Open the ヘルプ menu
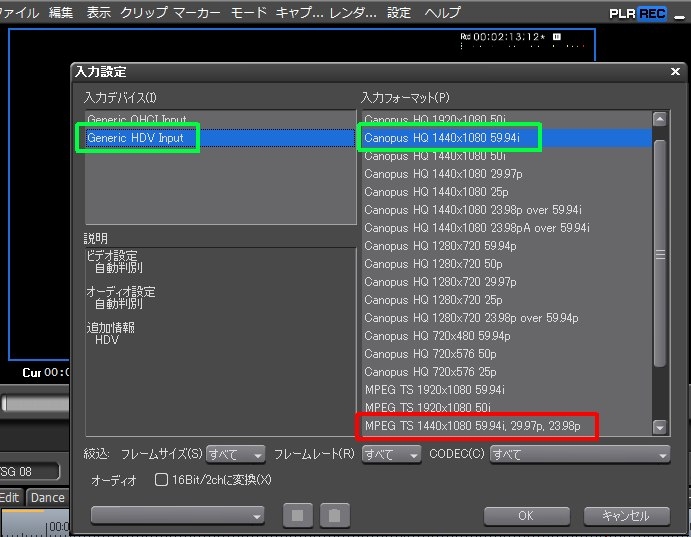The image size is (691, 537). tap(442, 12)
